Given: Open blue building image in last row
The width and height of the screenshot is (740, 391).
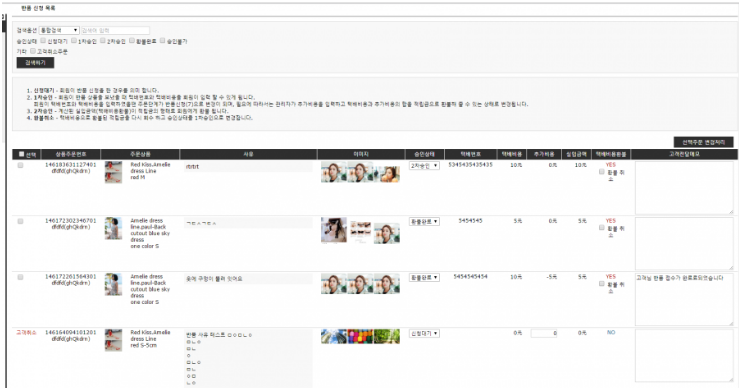Looking at the screenshot, I should [334, 336].
